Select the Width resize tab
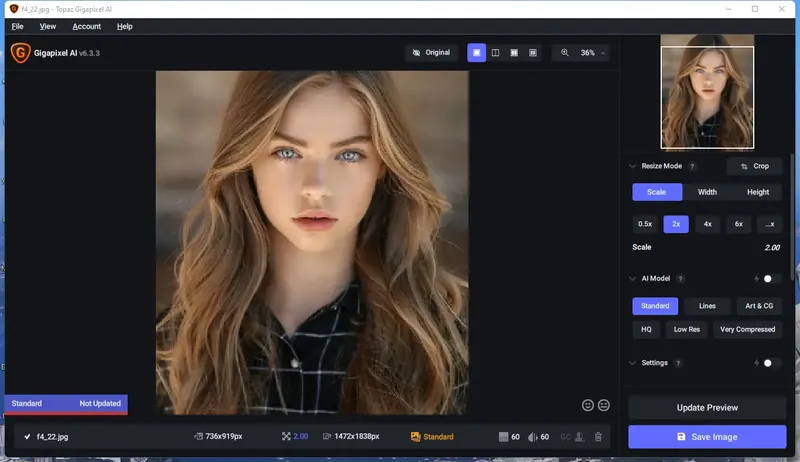The width and height of the screenshot is (800, 462). click(707, 192)
